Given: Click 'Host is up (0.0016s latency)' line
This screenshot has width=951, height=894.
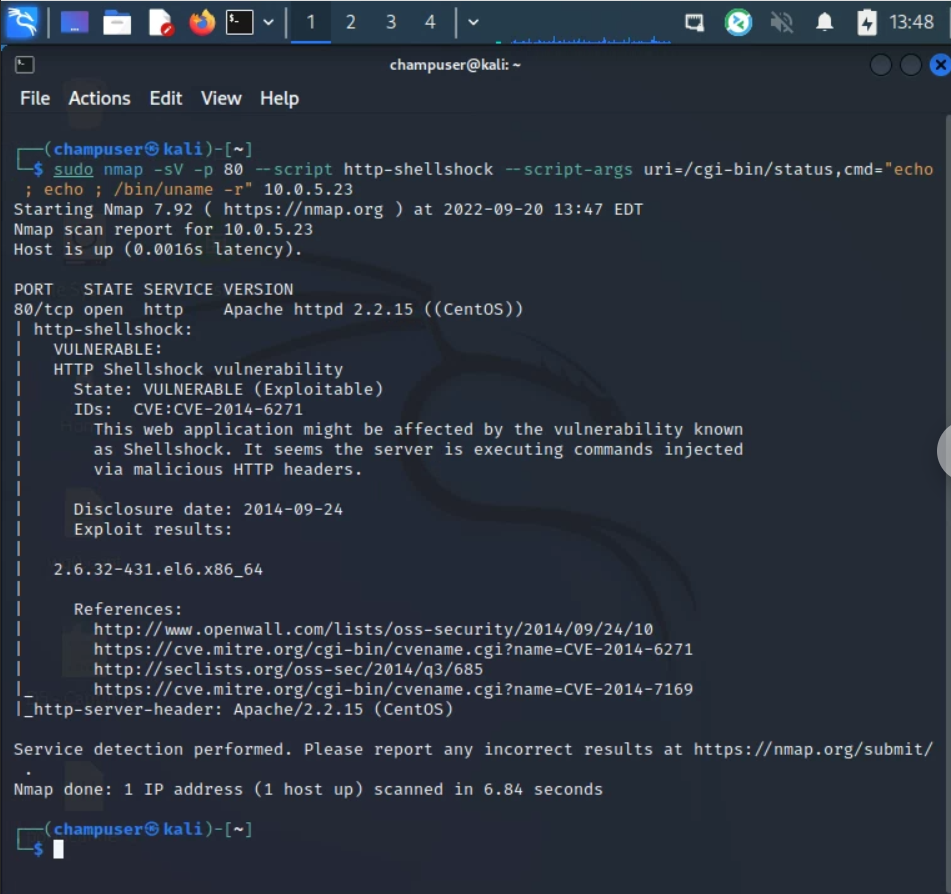Looking at the screenshot, I should [x=158, y=249].
